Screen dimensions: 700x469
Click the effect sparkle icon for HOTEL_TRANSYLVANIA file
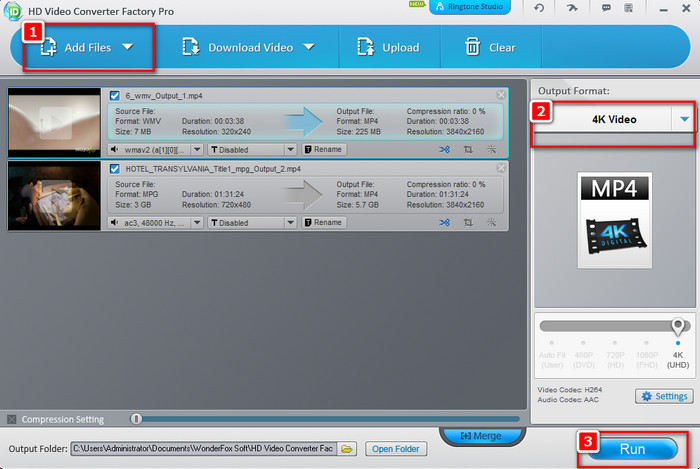pos(492,223)
